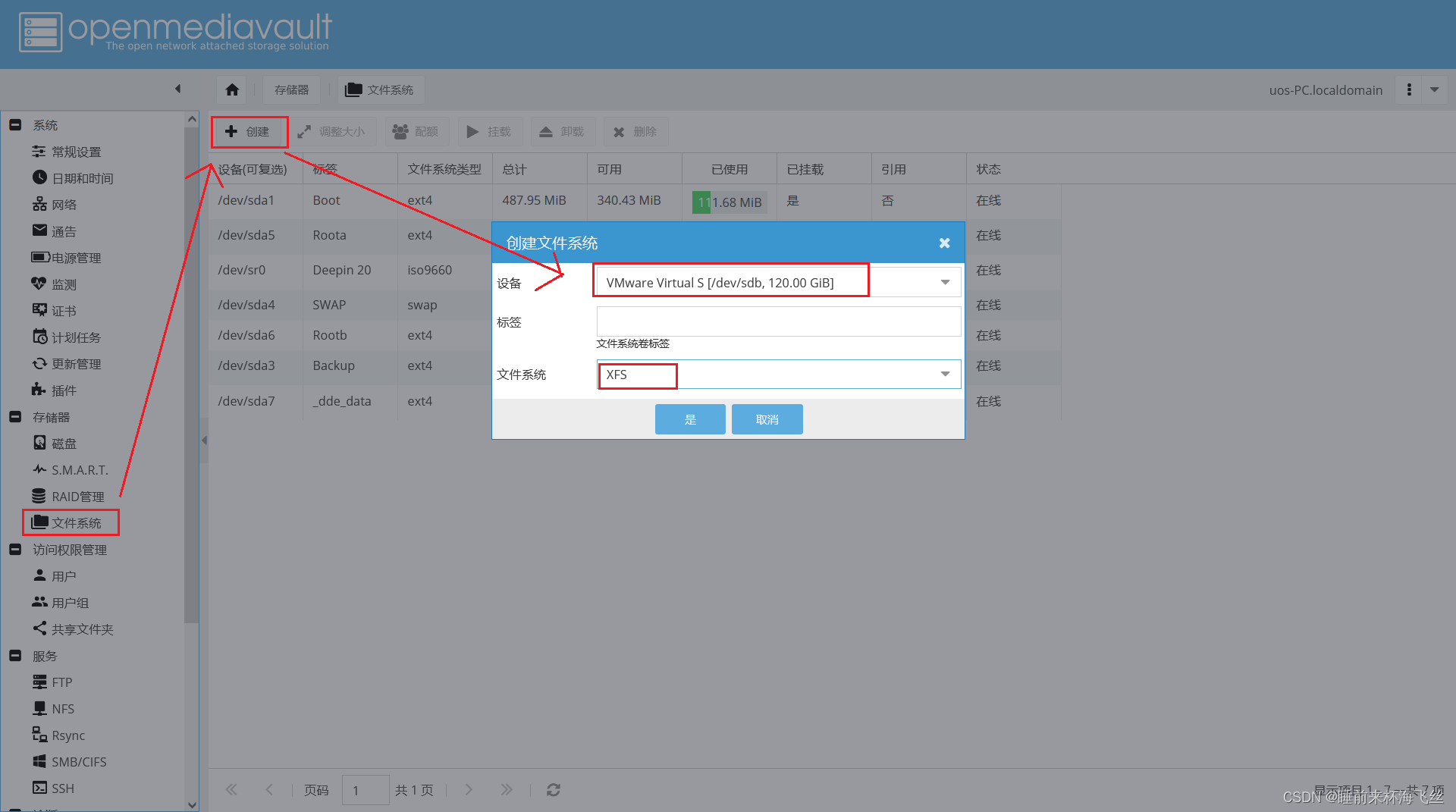The height and width of the screenshot is (812, 1456).
Task: Close the 创建文件系统 dialog
Action: pos(944,243)
